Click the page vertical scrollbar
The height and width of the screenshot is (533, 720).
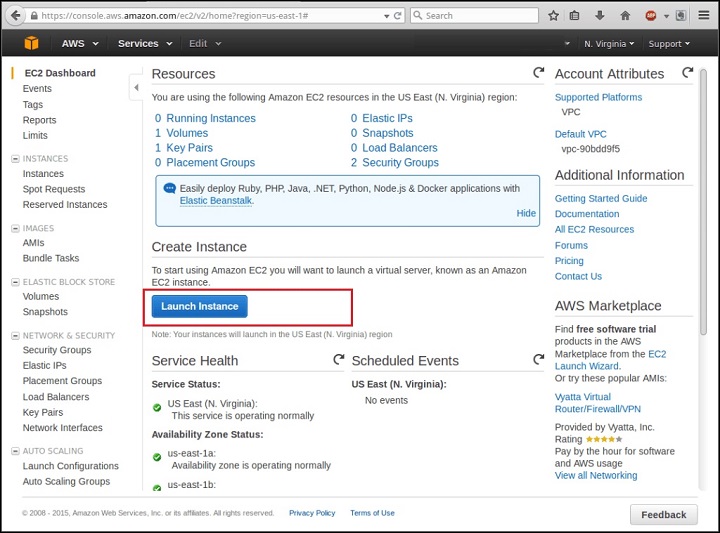703,202
